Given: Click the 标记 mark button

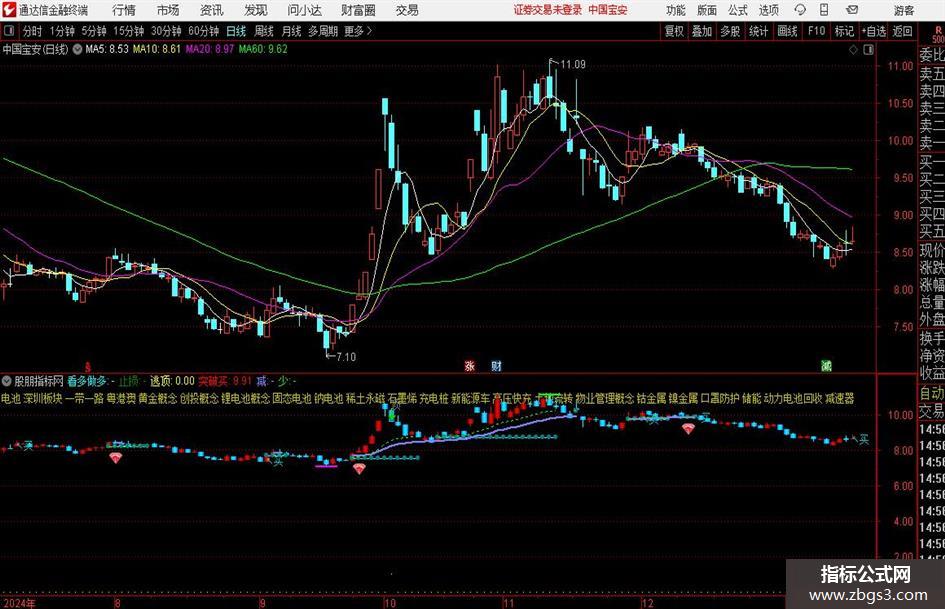Looking at the screenshot, I should pyautogui.click(x=844, y=31).
